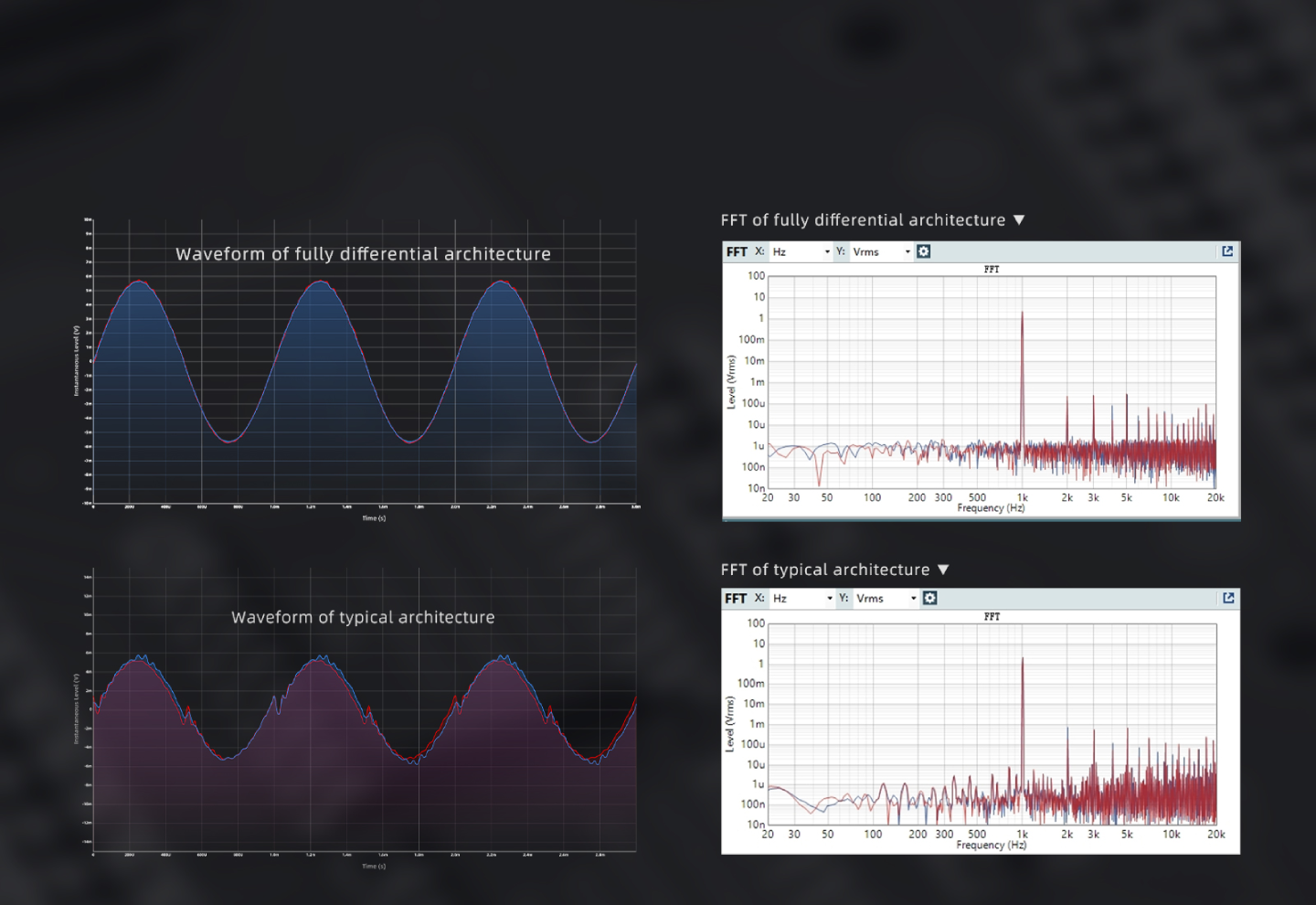
Task: Click first sine crest in fully differential waveform
Action: (x=138, y=282)
